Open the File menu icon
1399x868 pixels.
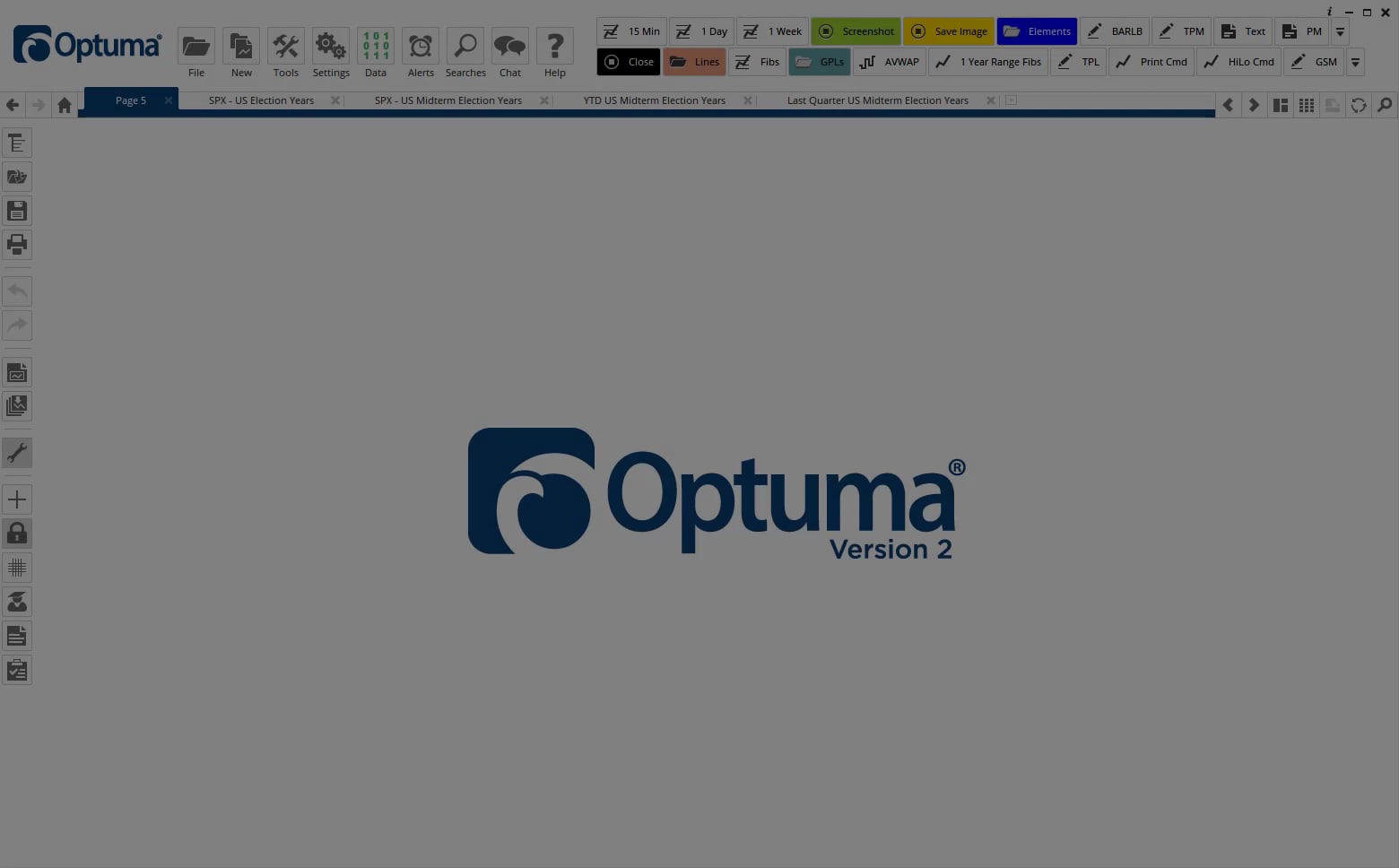[x=196, y=46]
